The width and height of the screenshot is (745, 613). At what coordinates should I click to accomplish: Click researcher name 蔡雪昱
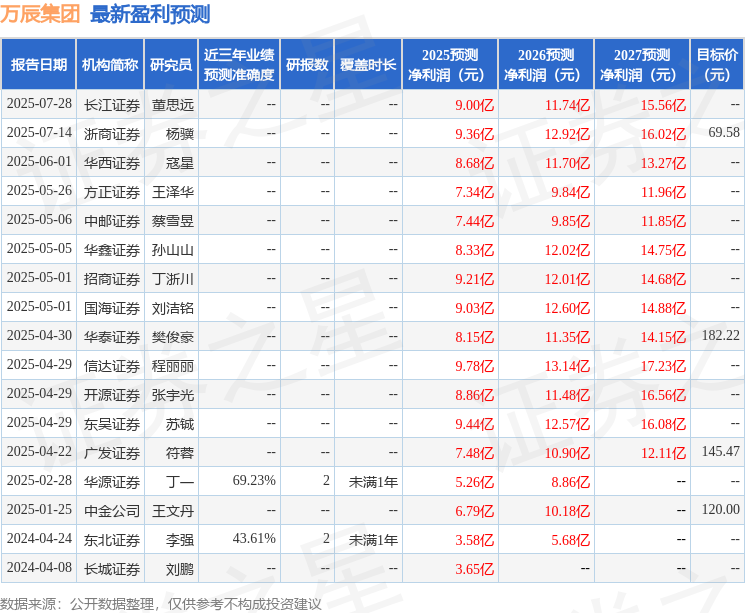pyautogui.click(x=173, y=220)
